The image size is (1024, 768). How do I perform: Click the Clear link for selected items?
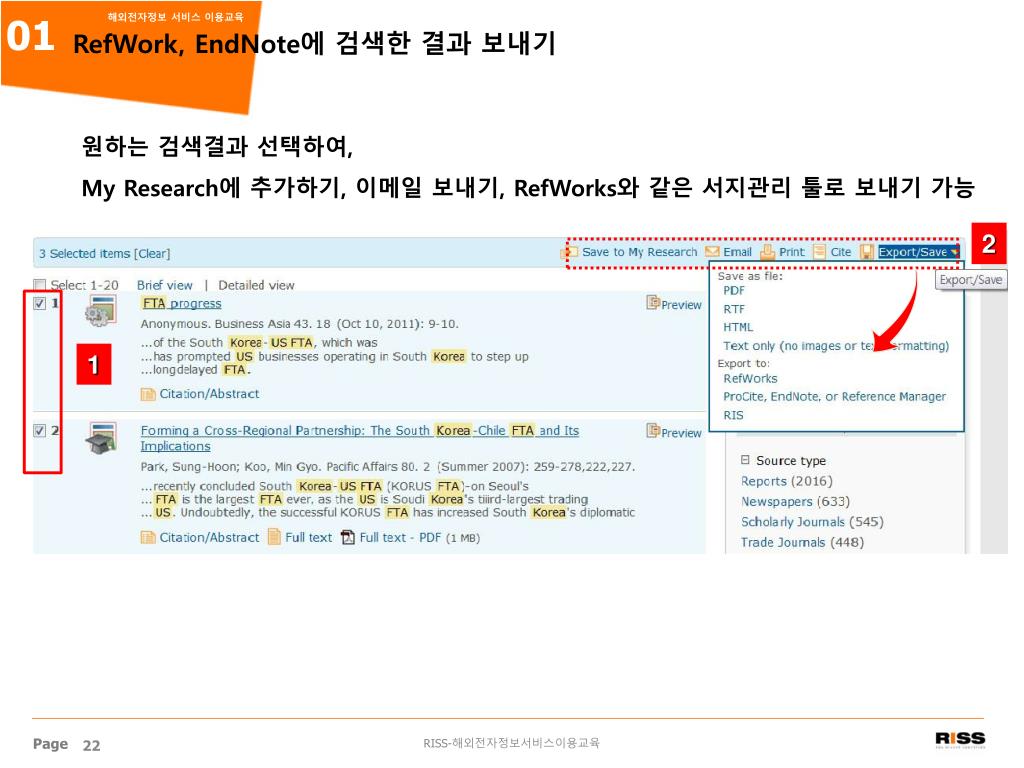tap(152, 253)
